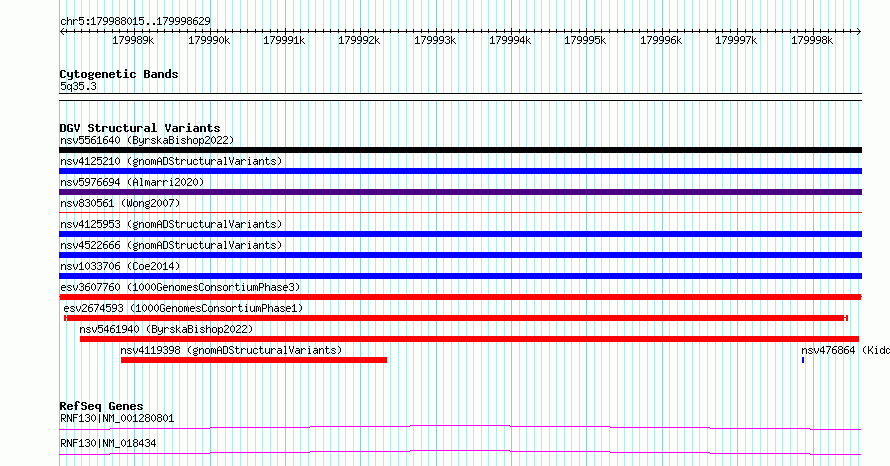Select the 179998k ruler tick label
The image size is (890, 466).
tap(812, 40)
